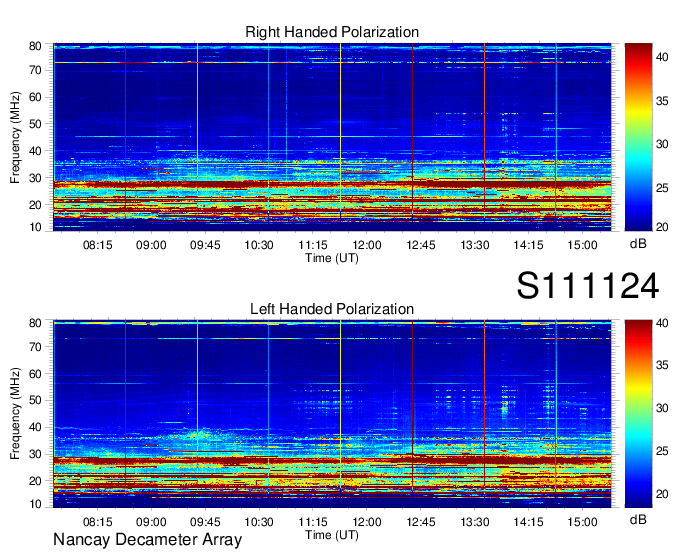Click the 80 MHz tick of Right Handed plot
The height and width of the screenshot is (552, 680).
tap(35, 46)
